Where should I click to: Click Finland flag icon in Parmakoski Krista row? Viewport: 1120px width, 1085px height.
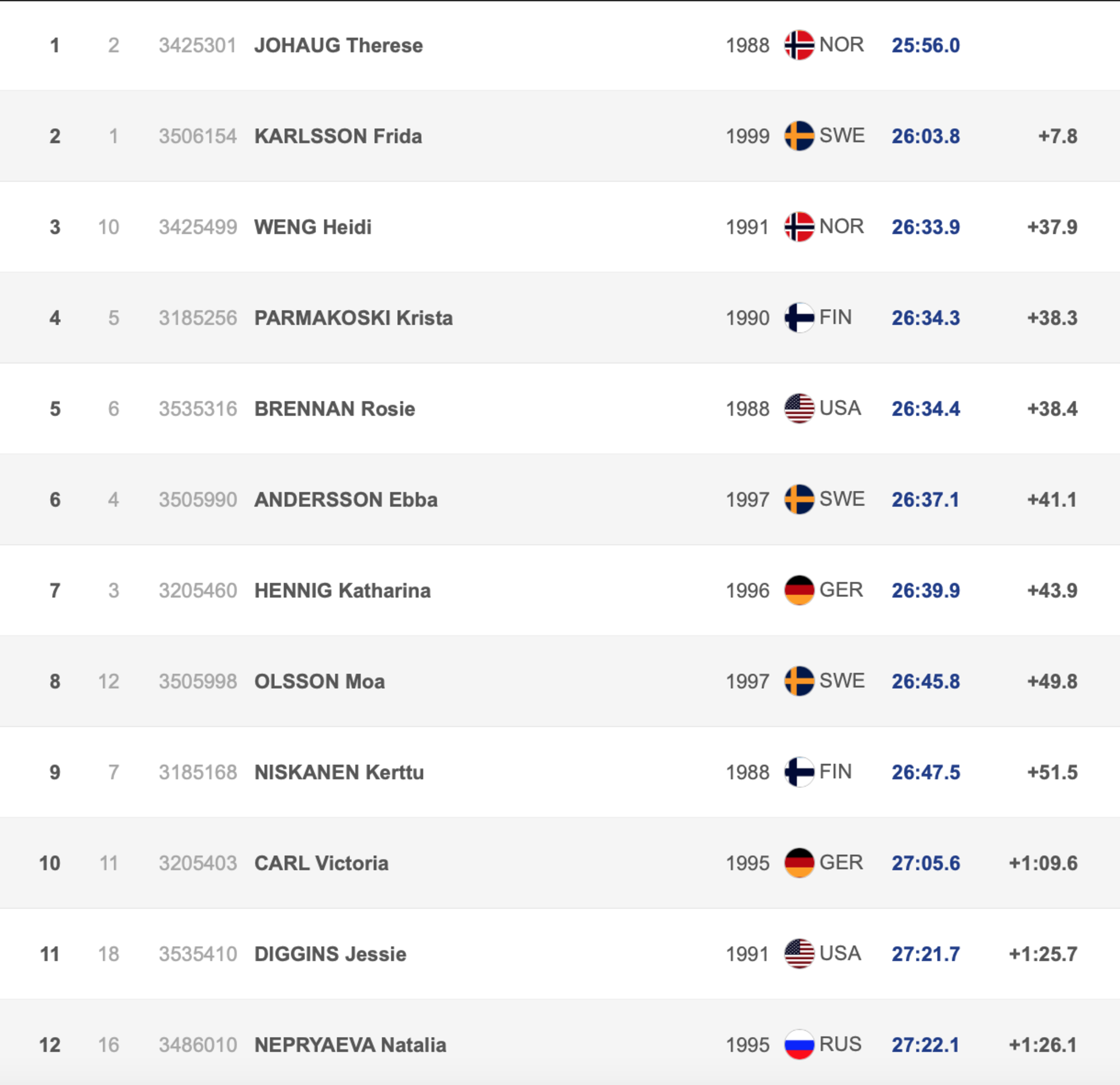pyautogui.click(x=799, y=318)
